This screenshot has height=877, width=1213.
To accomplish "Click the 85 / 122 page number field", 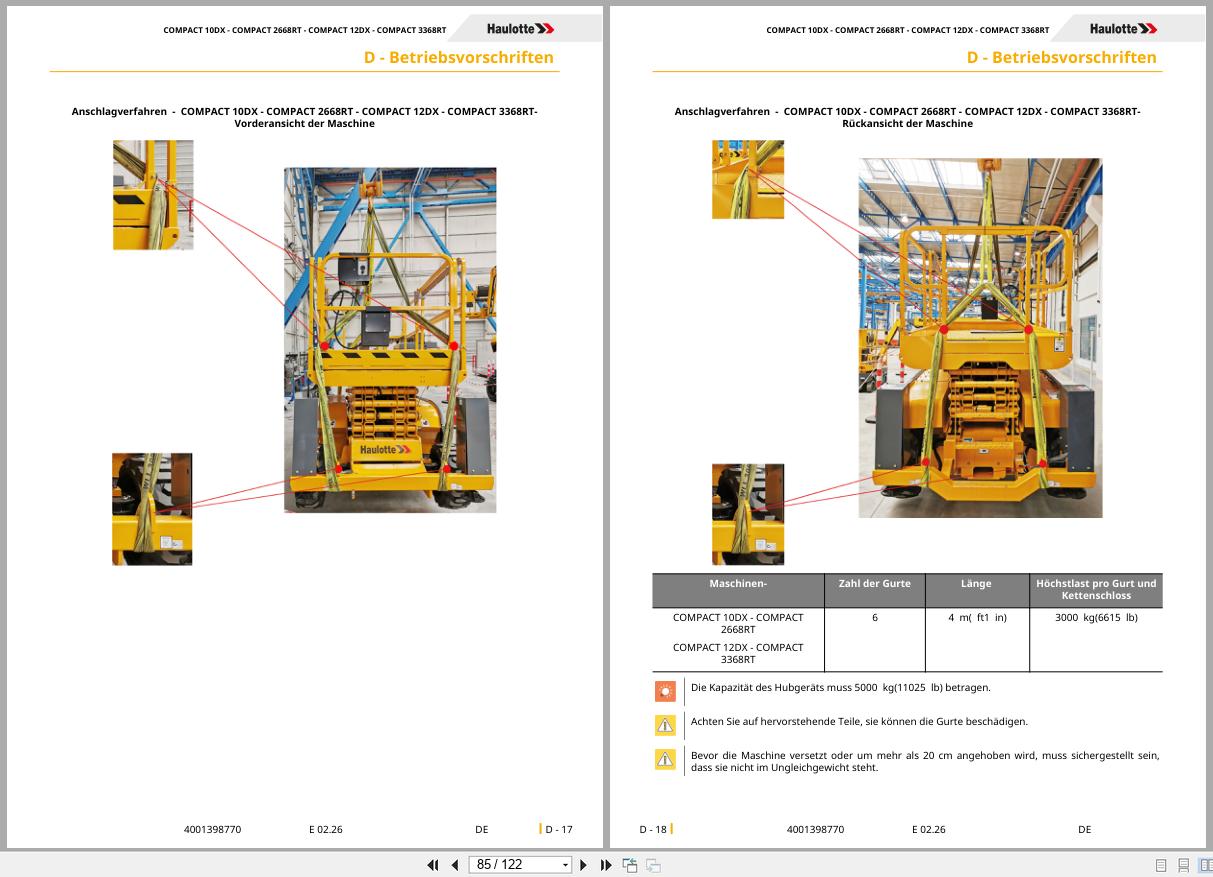I will 514,865.
